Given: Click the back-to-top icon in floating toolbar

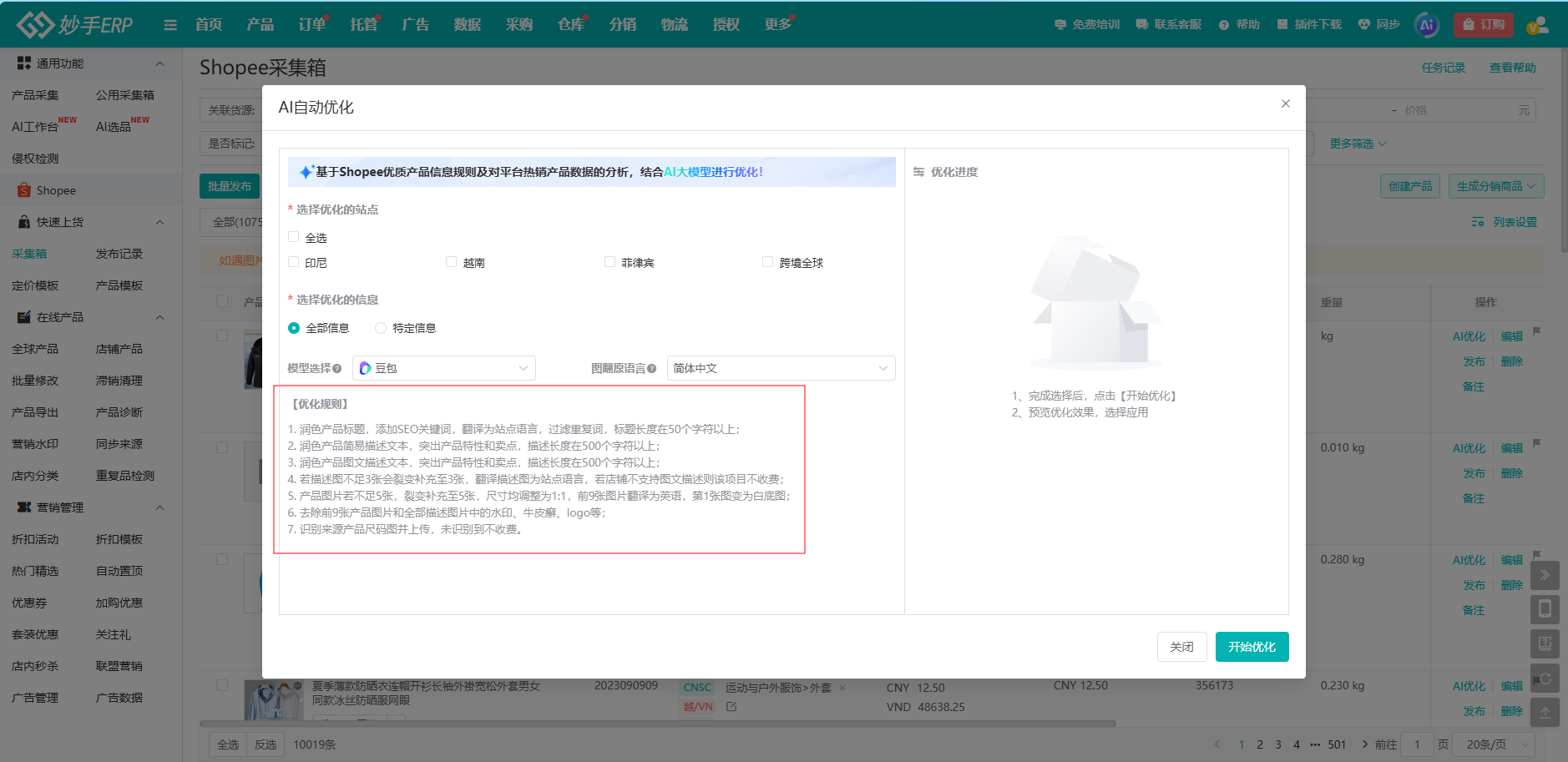Looking at the screenshot, I should [x=1545, y=713].
